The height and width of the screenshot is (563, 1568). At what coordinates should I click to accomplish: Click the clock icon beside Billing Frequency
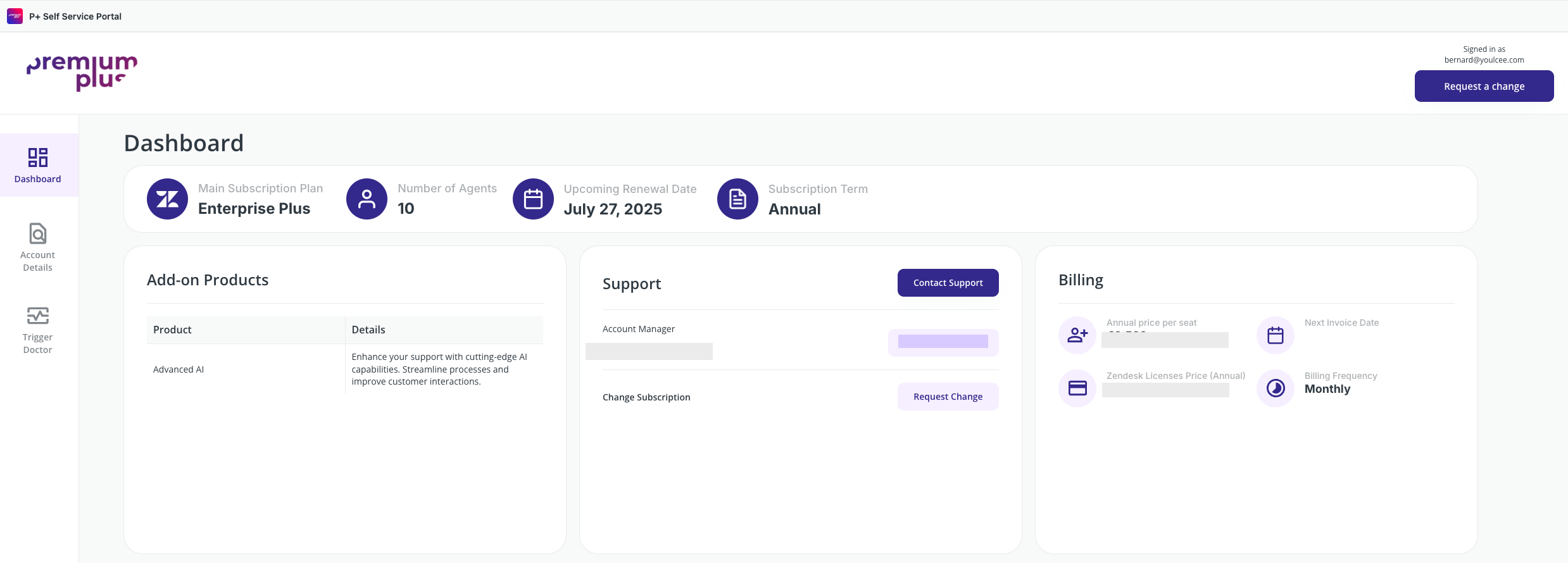coord(1276,388)
